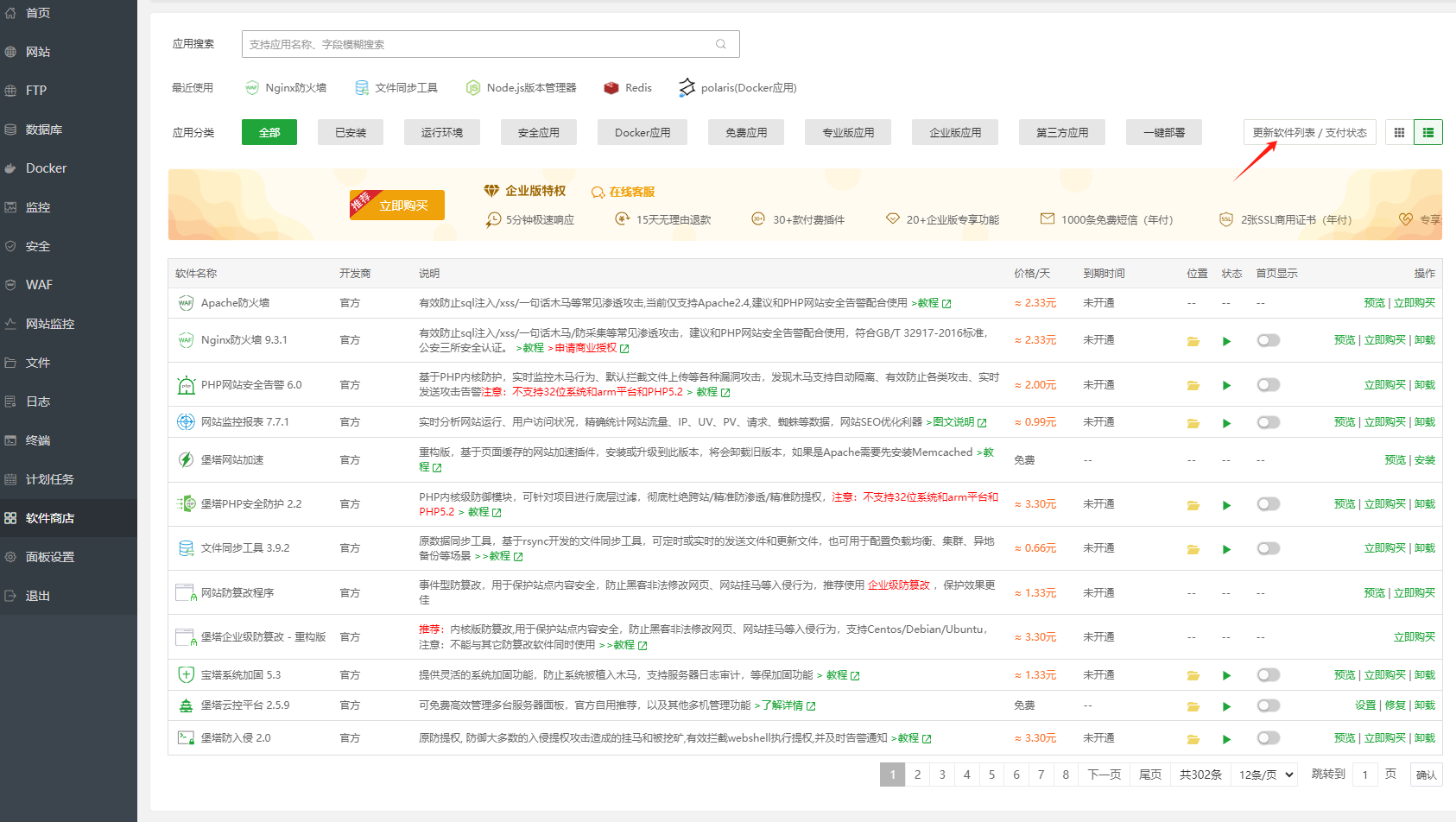1456x822 pixels.
Task: Toggle homepage display for Nginx防火墙 9.3.1
Action: (x=1268, y=340)
